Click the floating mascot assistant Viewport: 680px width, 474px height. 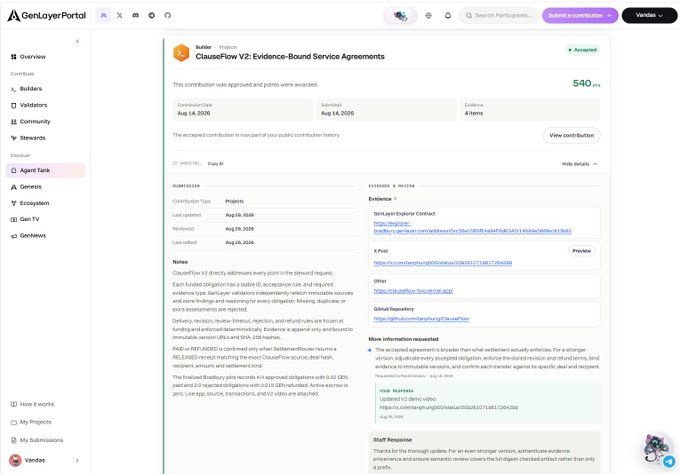point(655,448)
